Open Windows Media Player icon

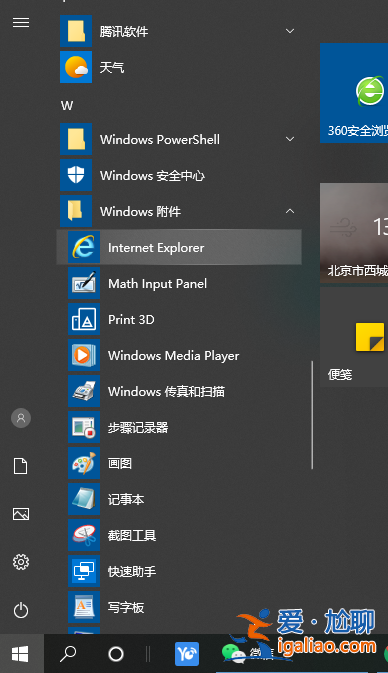(x=84, y=355)
